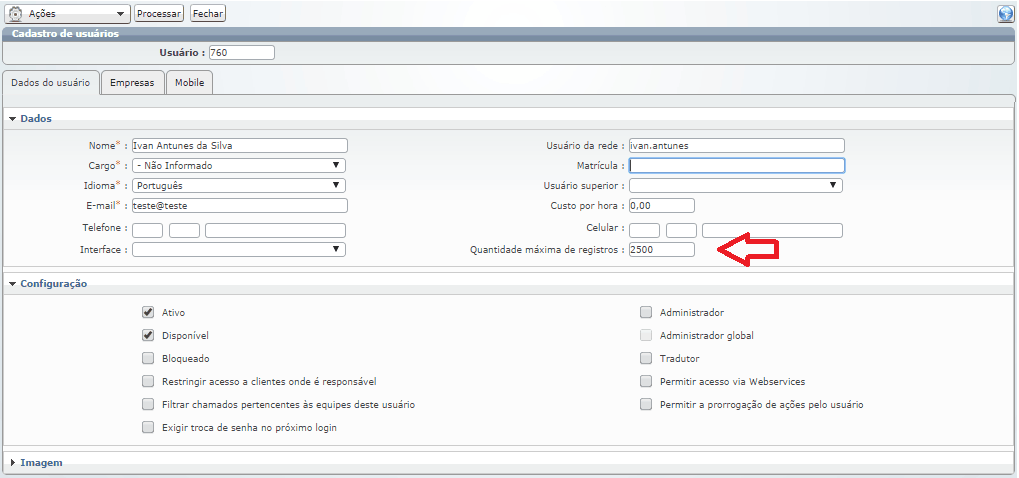
Task: Collapse the Dados section
Action: pyautogui.click(x=13, y=119)
